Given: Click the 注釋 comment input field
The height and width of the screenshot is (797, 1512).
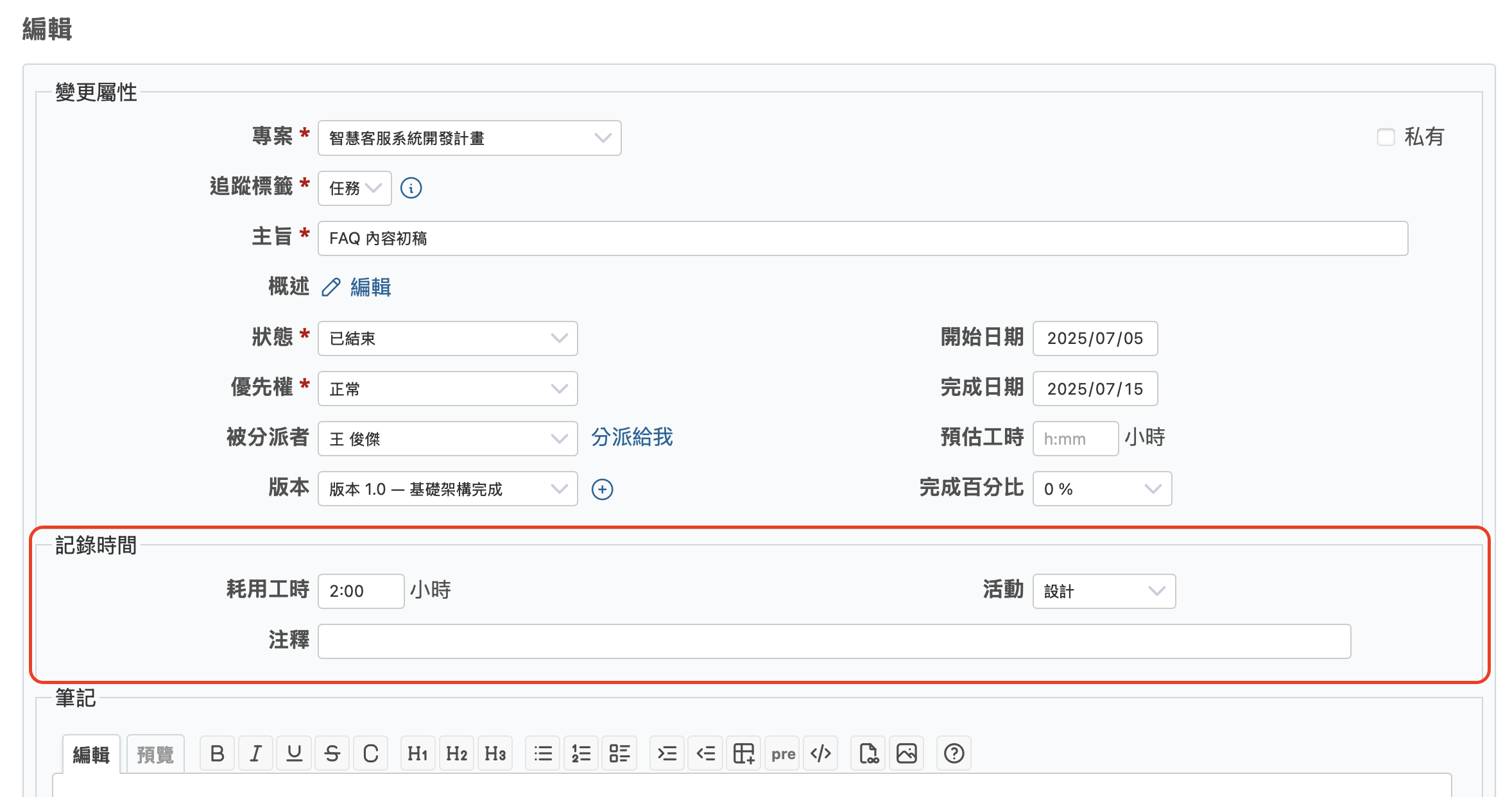Looking at the screenshot, I should (x=834, y=641).
